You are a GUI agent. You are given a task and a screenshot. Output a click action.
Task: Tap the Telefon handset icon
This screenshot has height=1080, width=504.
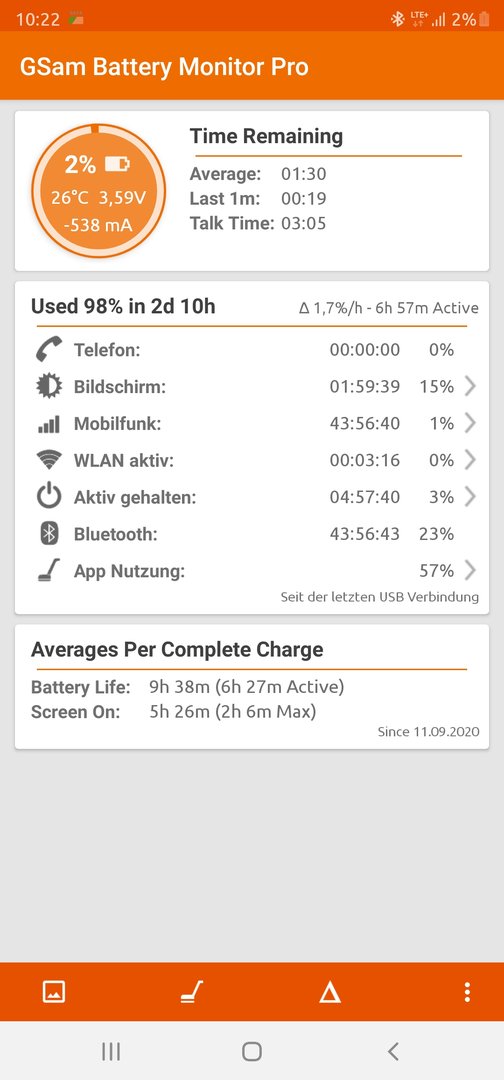coord(49,349)
